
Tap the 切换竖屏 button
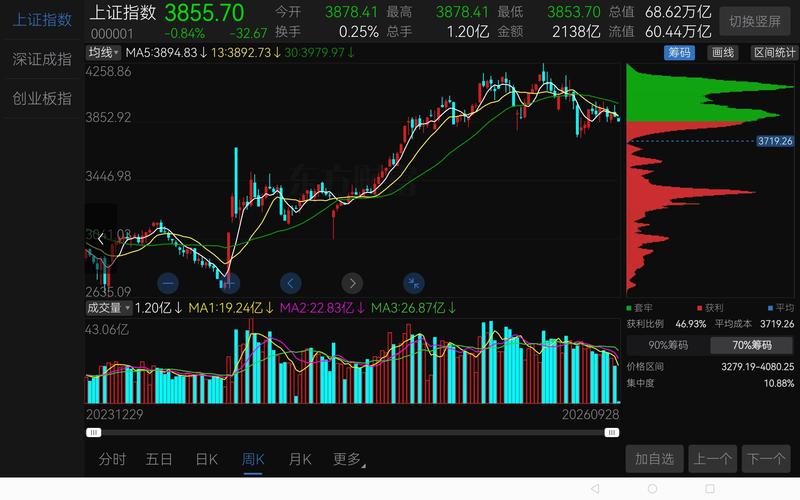755,21
